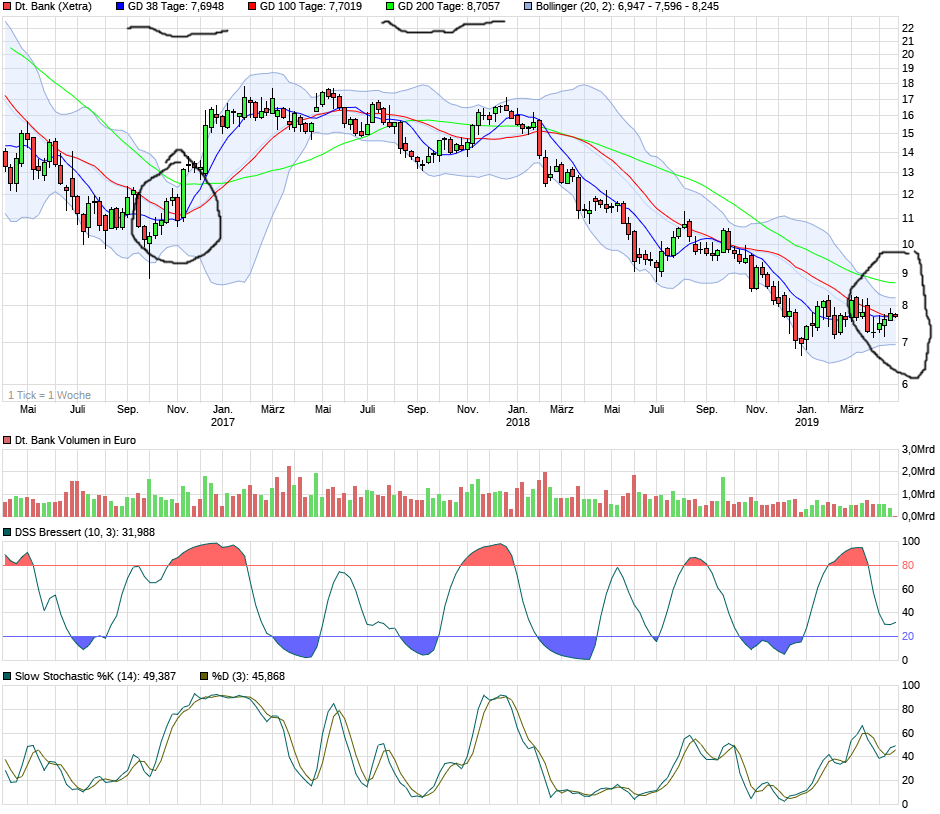Click the green GD 200 Tage legend swatch
The width and height of the screenshot is (940, 814).
click(x=390, y=7)
